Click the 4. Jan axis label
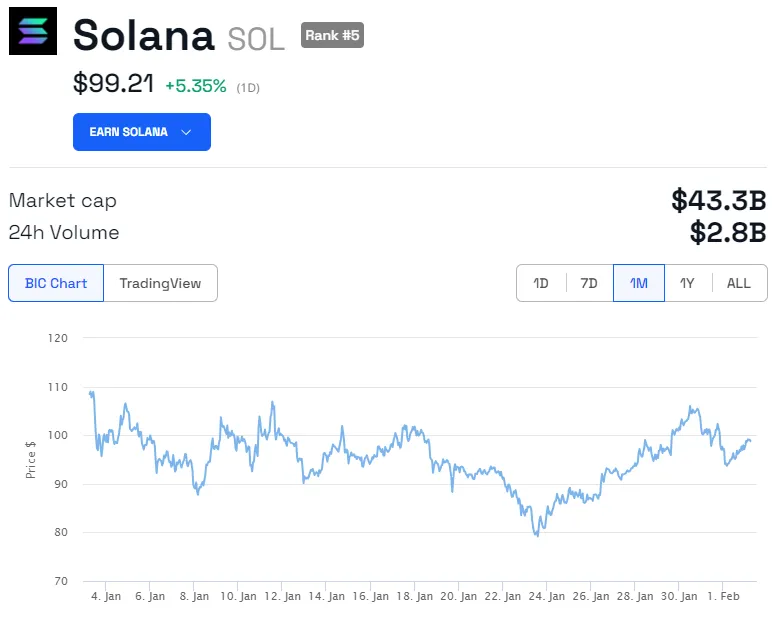Image resolution: width=774 pixels, height=623 pixels. pyautogui.click(x=105, y=596)
